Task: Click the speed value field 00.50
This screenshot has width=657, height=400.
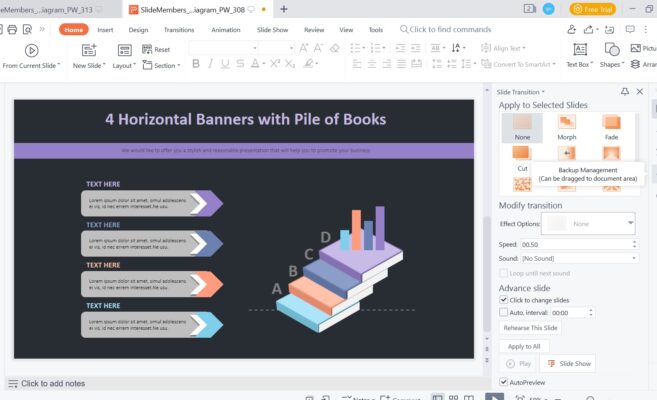Action: [576, 244]
